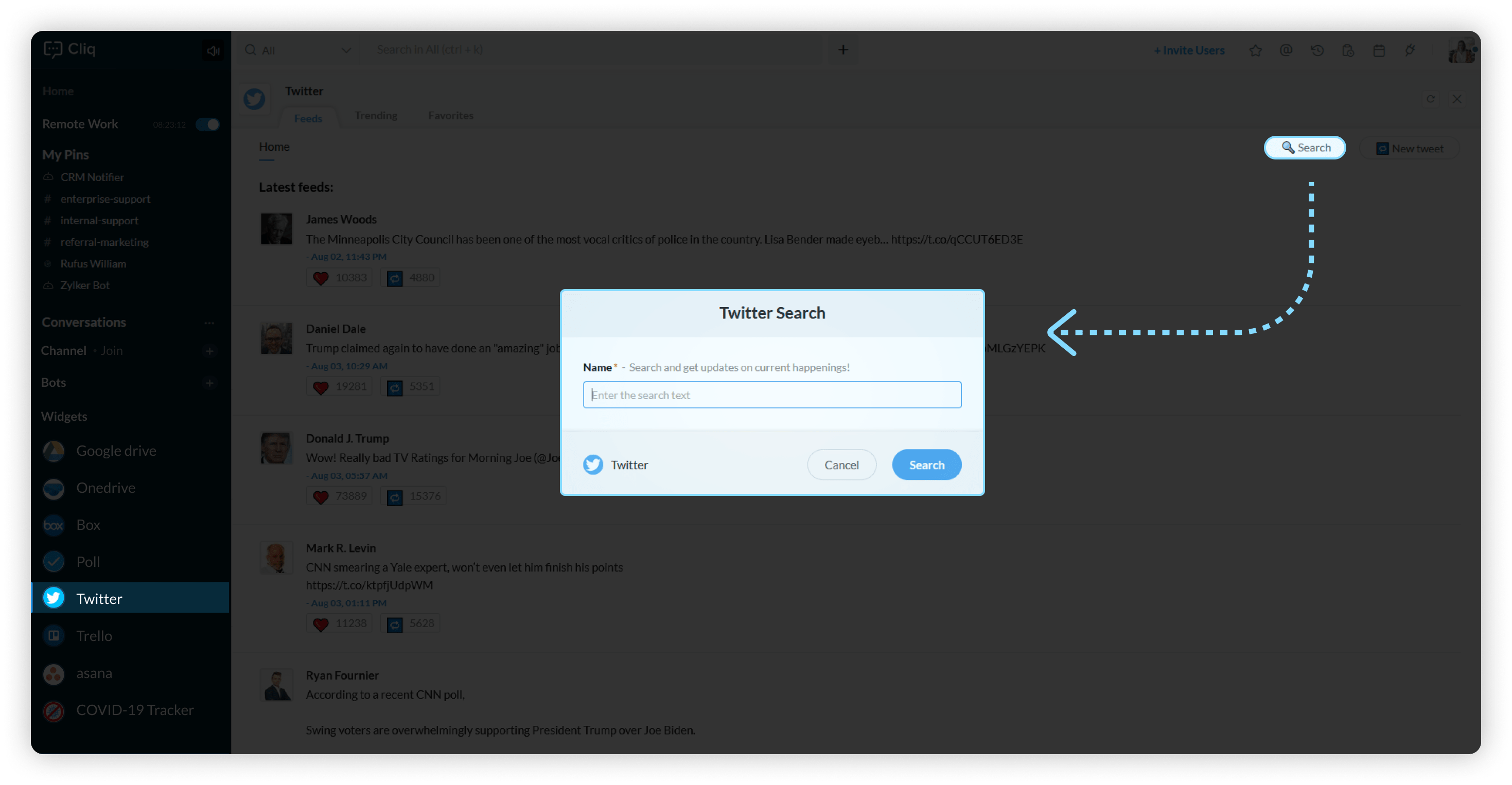
Task: Open the New tweet button
Action: 1409,149
